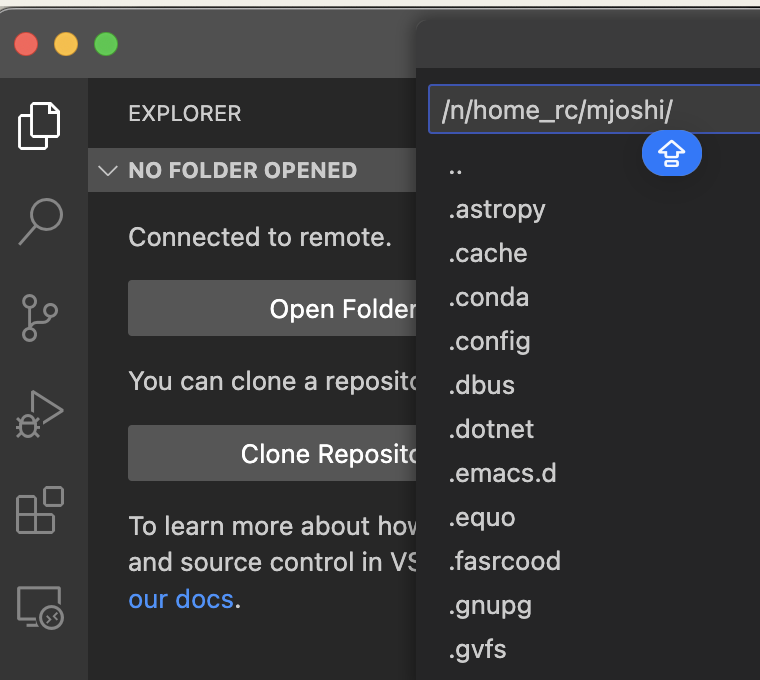Image resolution: width=760 pixels, height=680 pixels.
Task: Open the 'our docs' link
Action: pos(180,600)
